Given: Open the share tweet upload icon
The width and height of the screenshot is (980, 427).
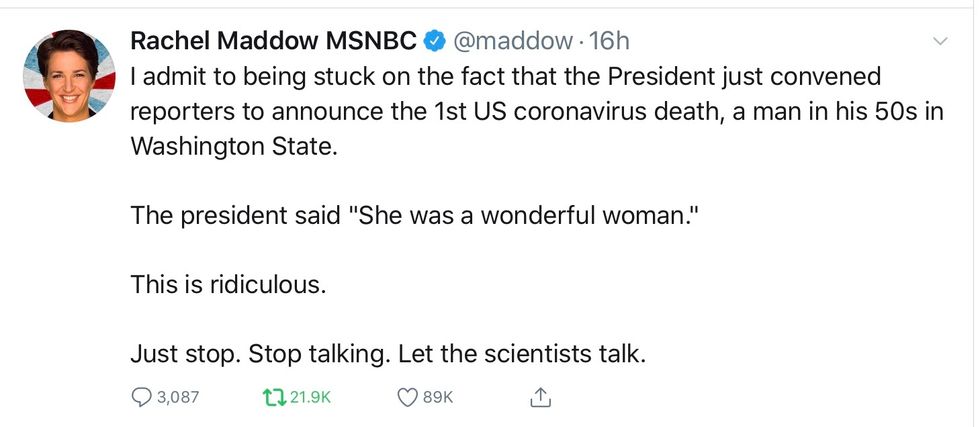Looking at the screenshot, I should 539,397.
